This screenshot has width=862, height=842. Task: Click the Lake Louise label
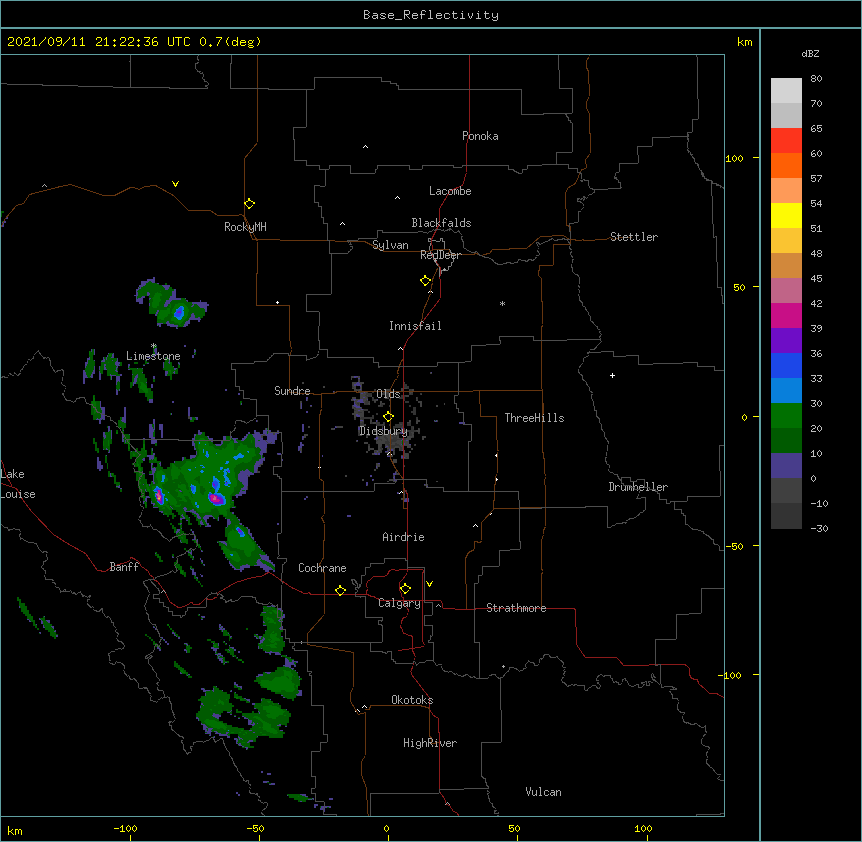pyautogui.click(x=16, y=484)
